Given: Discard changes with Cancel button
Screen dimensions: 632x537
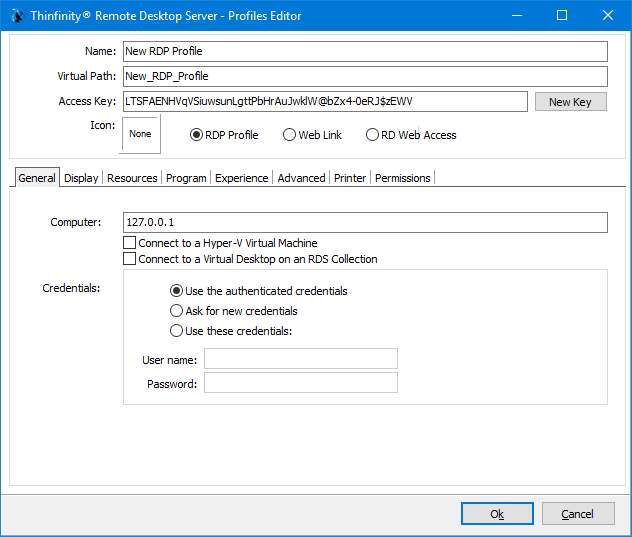Looking at the screenshot, I should pyautogui.click(x=578, y=514).
